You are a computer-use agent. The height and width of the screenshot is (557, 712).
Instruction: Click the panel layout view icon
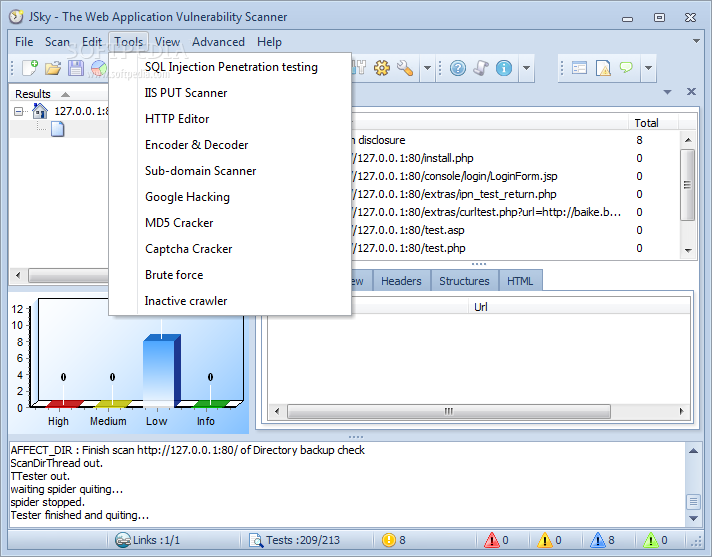(579, 68)
